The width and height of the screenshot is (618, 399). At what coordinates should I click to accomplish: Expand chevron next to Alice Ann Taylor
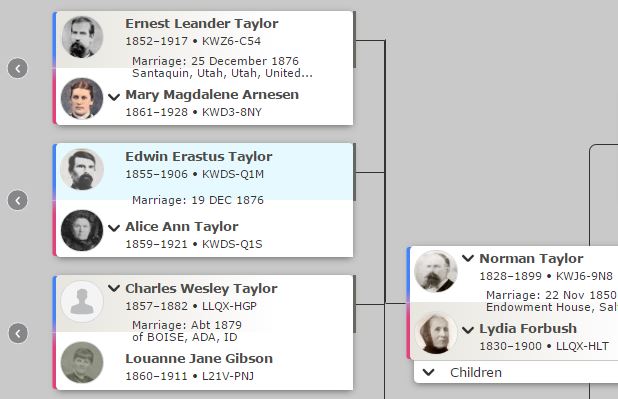point(114,228)
